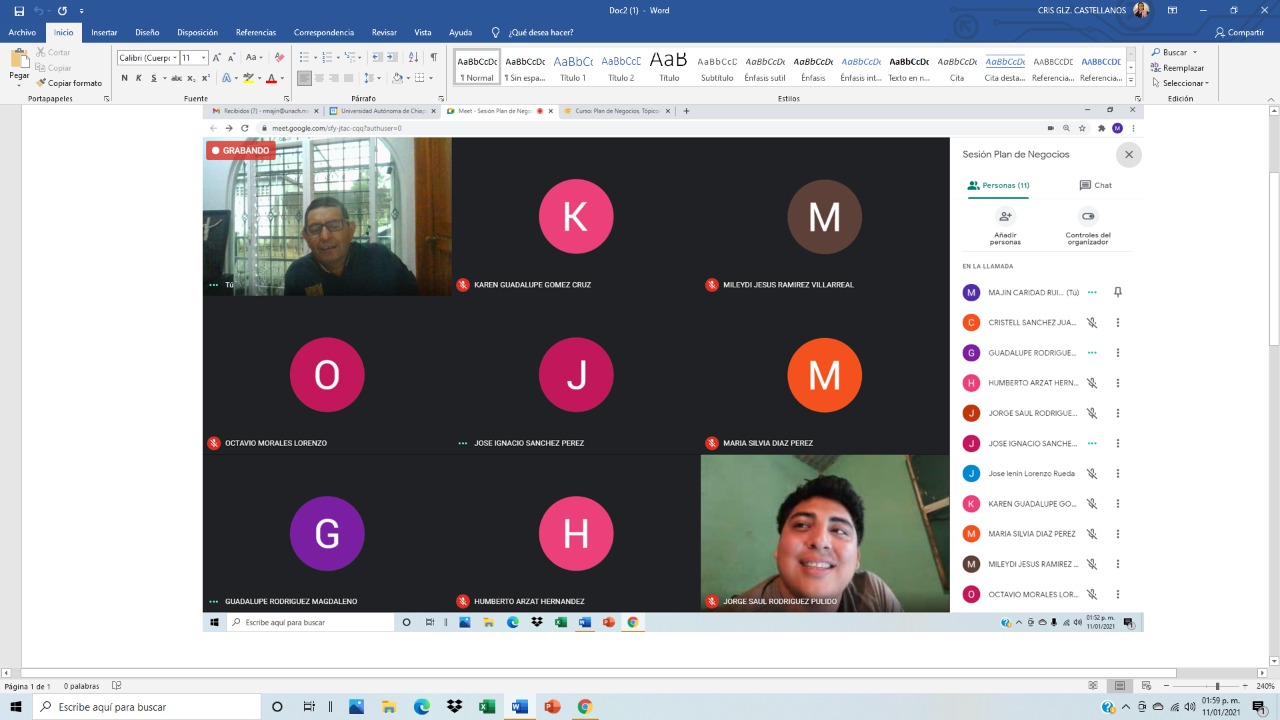Screen dimensions: 1280x720
Task: Open the Buscar dropdown arrow
Action: click(x=1194, y=53)
